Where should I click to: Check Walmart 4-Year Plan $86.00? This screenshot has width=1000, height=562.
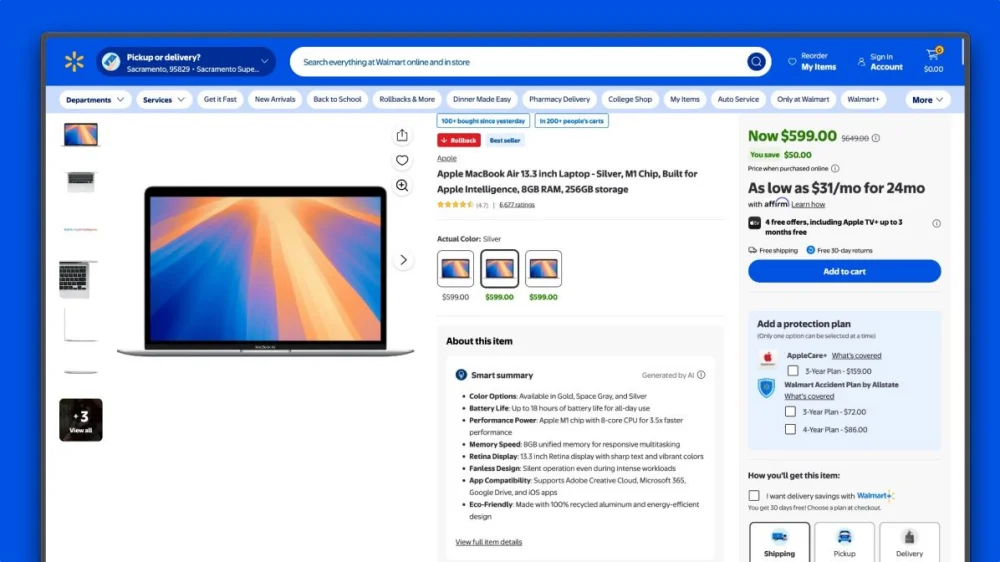[x=790, y=429]
